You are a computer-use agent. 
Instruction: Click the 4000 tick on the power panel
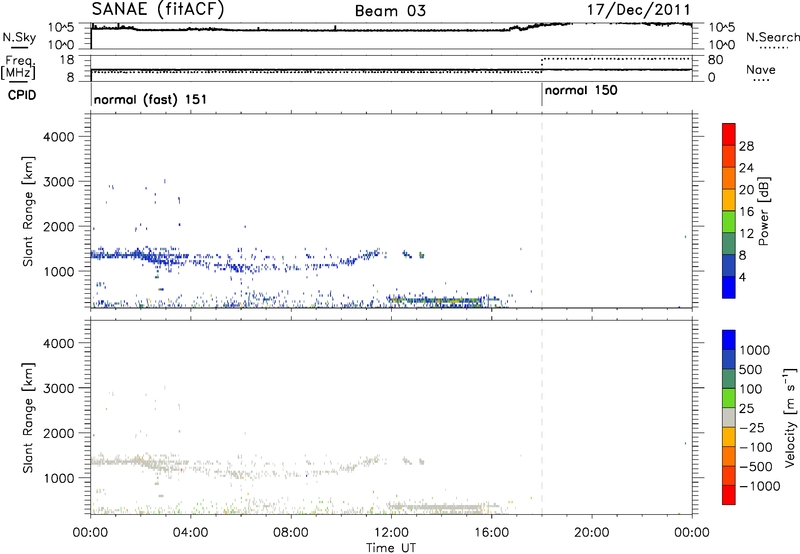[58, 137]
